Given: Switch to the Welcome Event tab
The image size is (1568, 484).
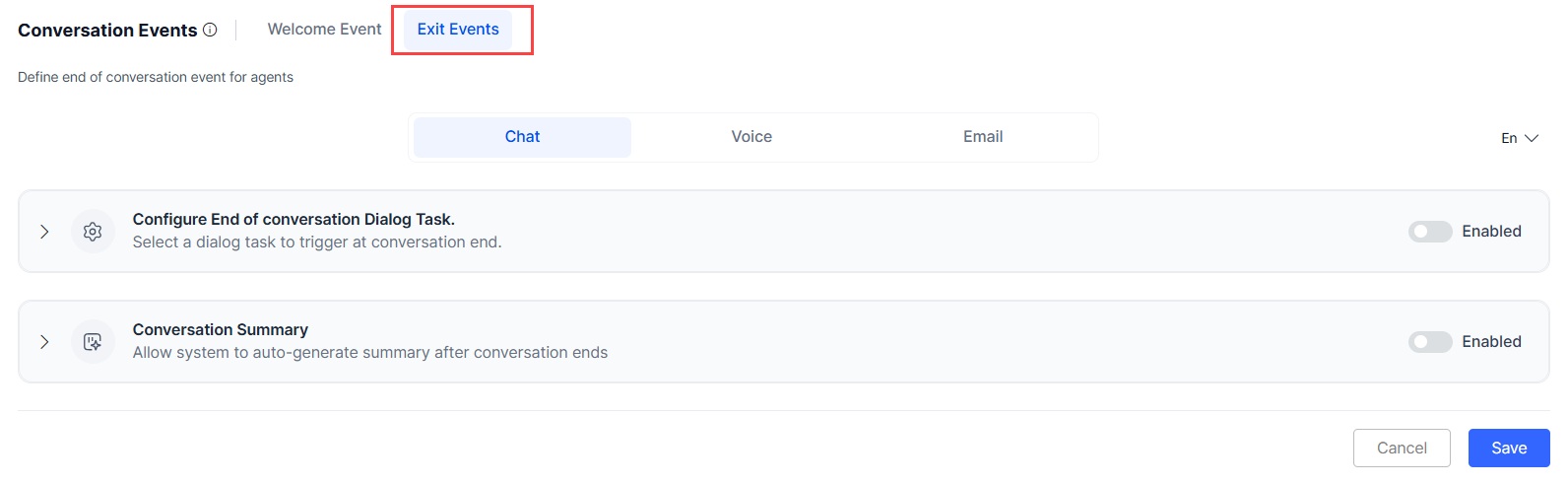Looking at the screenshot, I should pyautogui.click(x=324, y=30).
